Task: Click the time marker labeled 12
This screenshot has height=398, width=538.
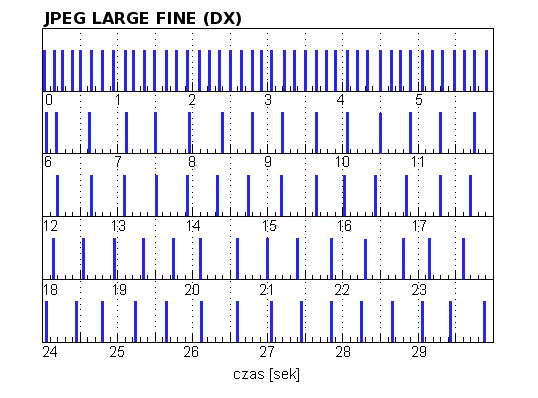Action: pos(50,226)
